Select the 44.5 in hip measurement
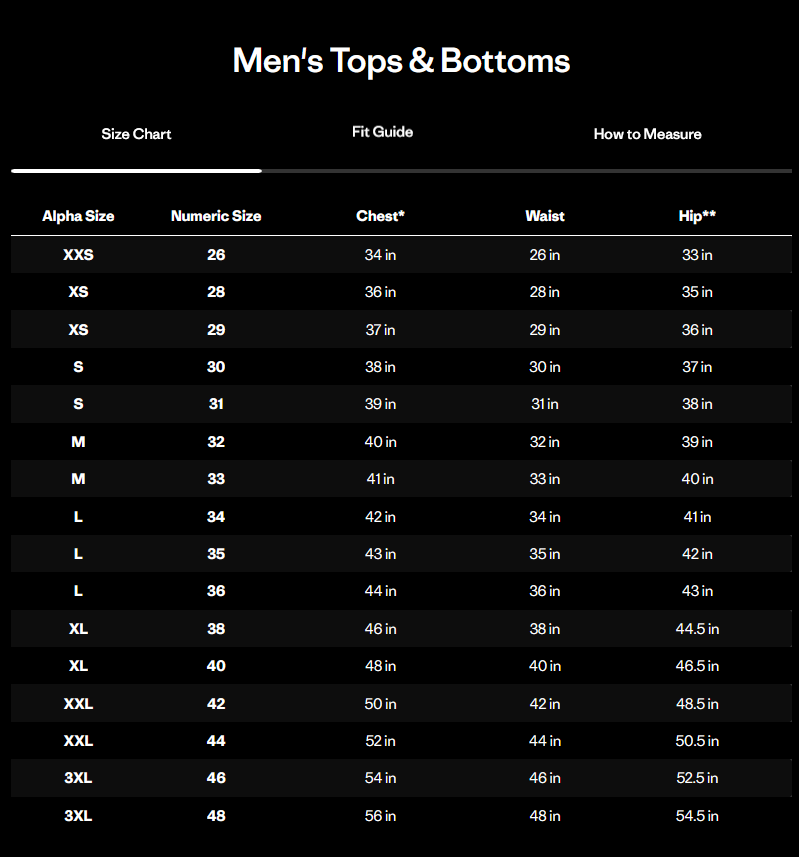This screenshot has height=857, width=799. [x=697, y=629]
